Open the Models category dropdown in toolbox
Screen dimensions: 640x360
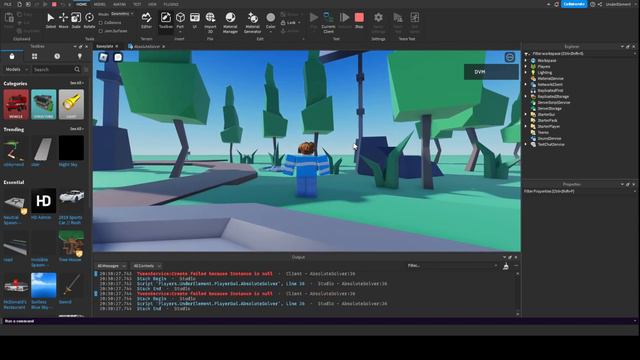[x=16, y=69]
